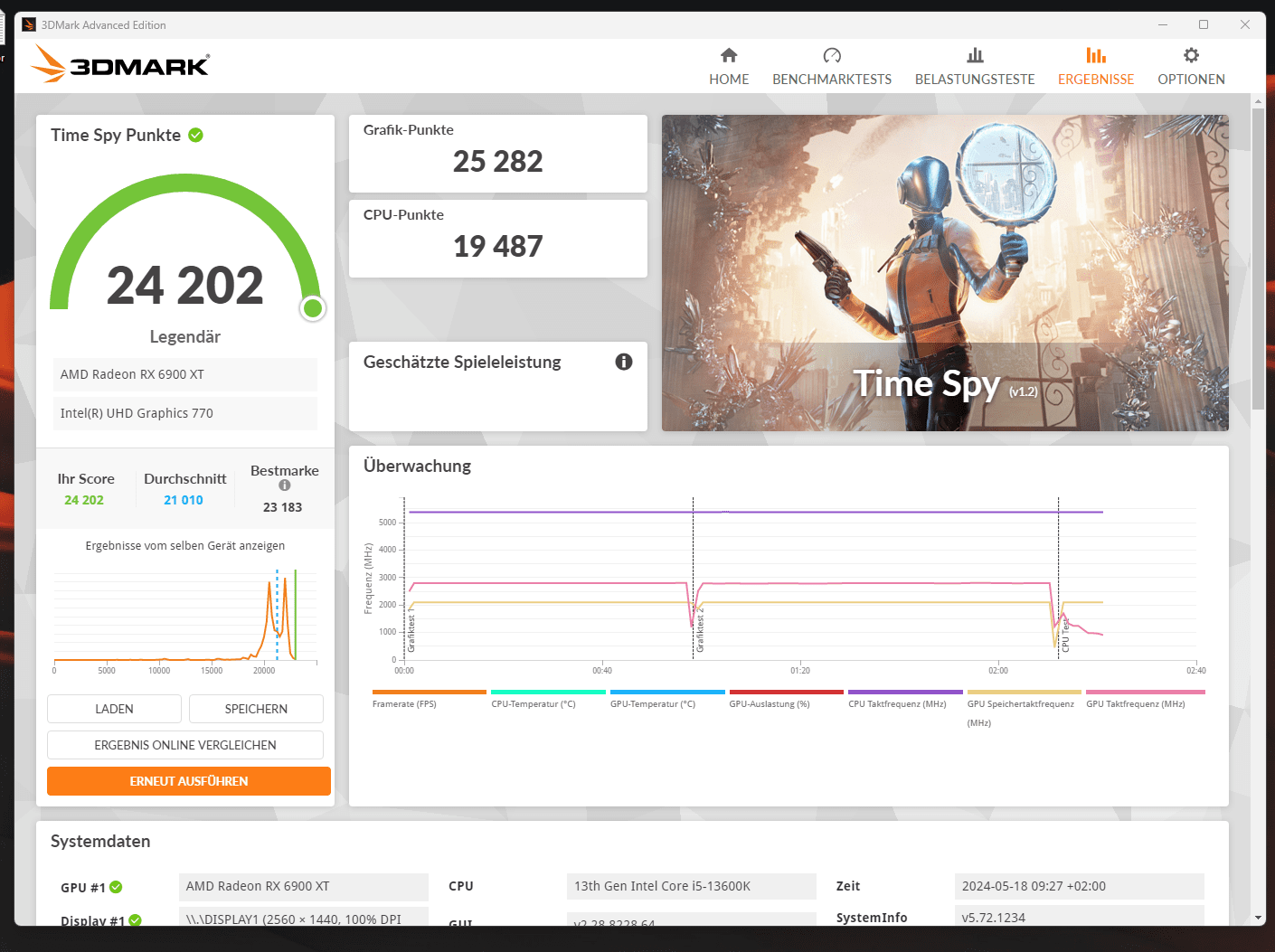Go to the HOME tab
The width and height of the screenshot is (1275, 952).
[x=729, y=67]
